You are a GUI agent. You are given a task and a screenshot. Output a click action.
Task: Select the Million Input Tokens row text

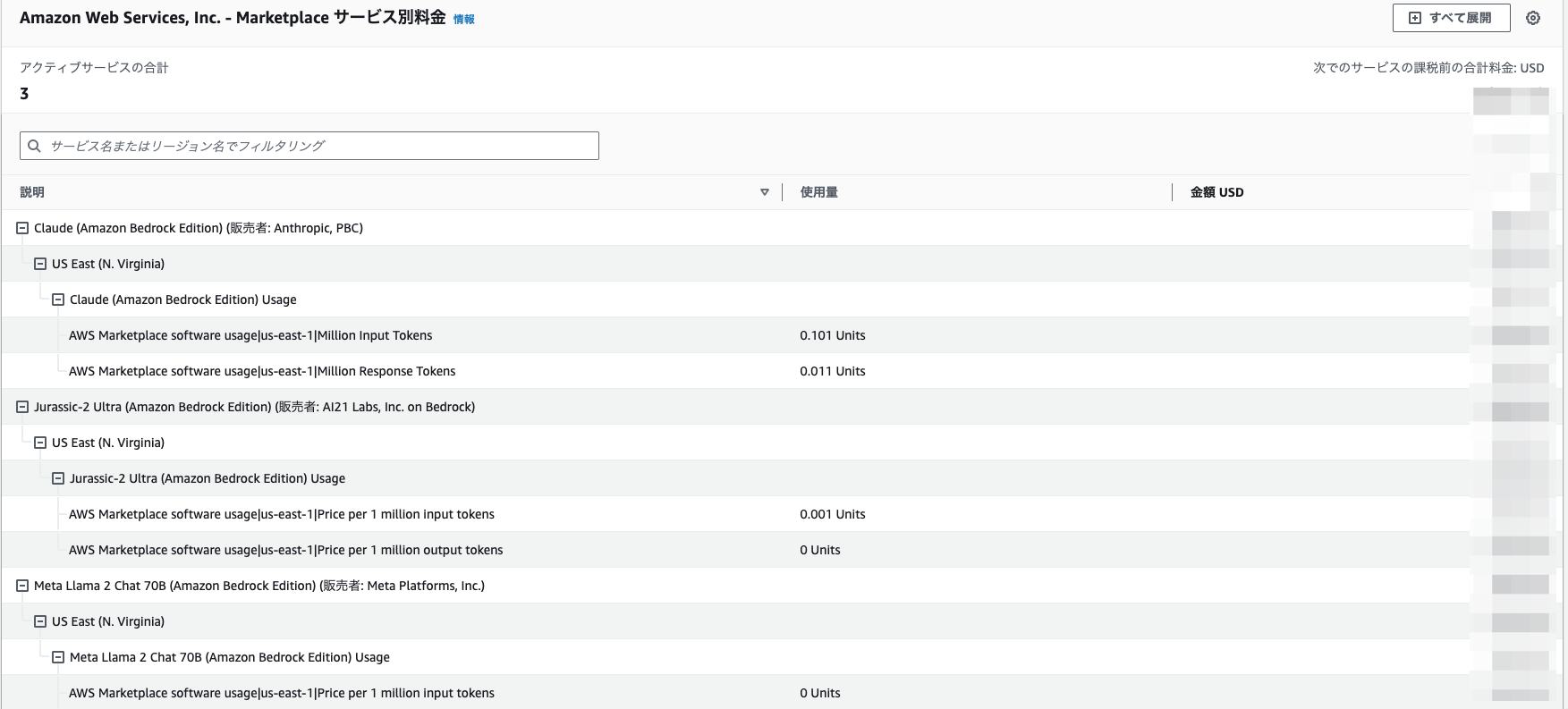[x=250, y=335]
